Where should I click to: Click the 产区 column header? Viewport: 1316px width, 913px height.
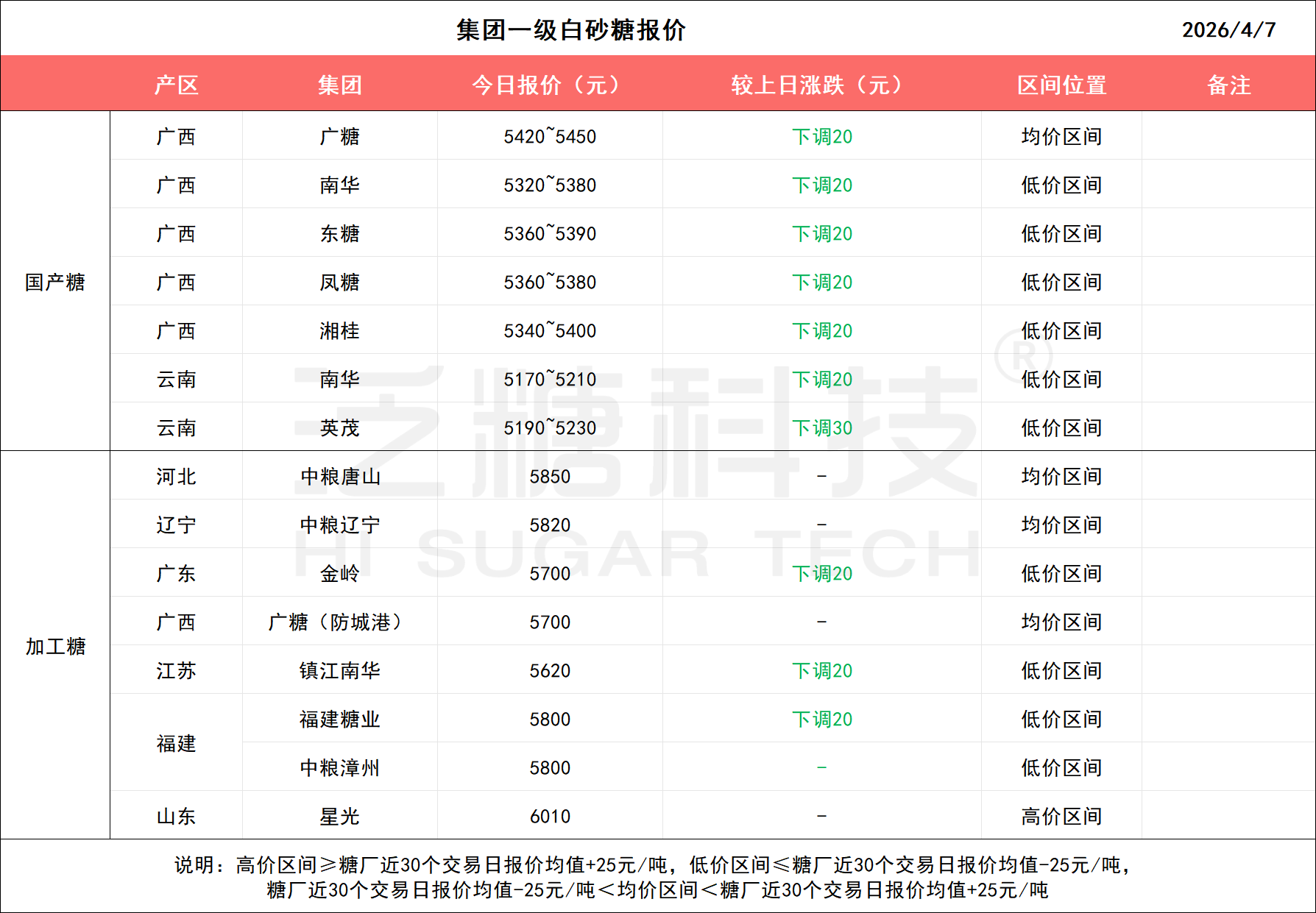coord(177,85)
